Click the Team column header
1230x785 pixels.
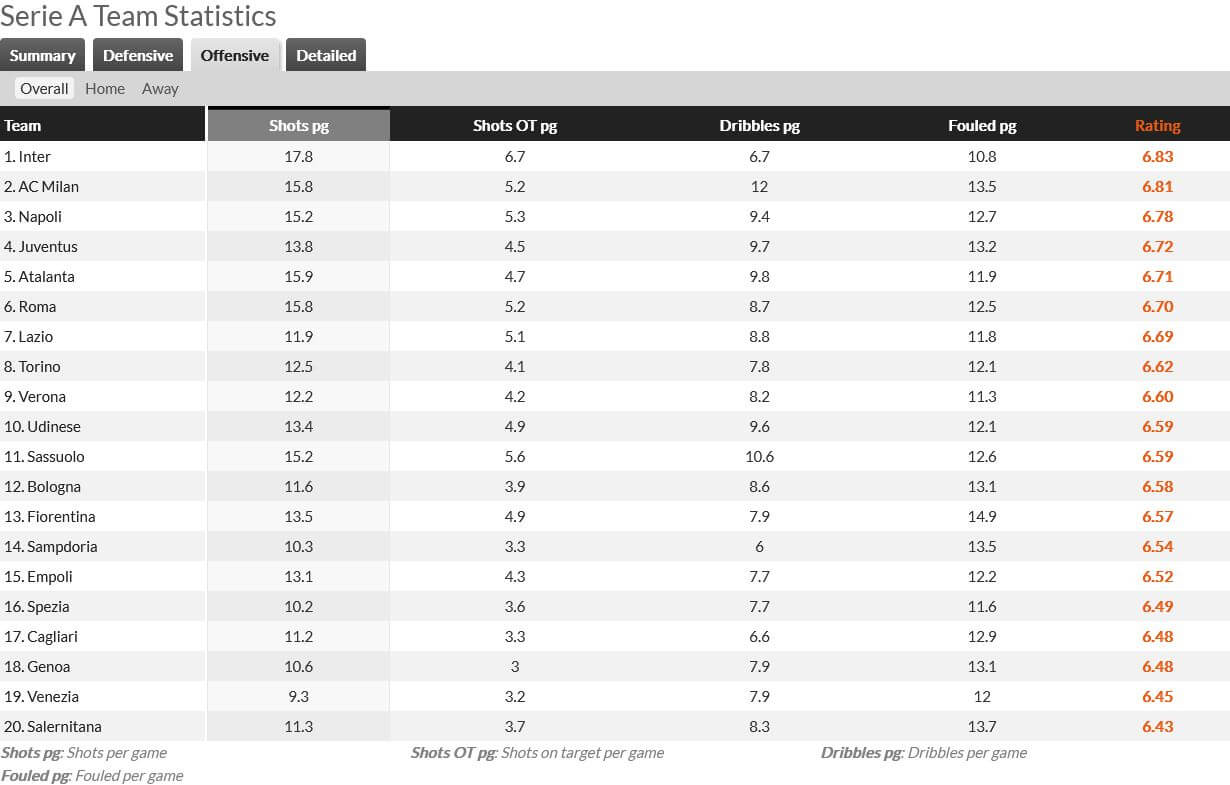click(x=23, y=126)
